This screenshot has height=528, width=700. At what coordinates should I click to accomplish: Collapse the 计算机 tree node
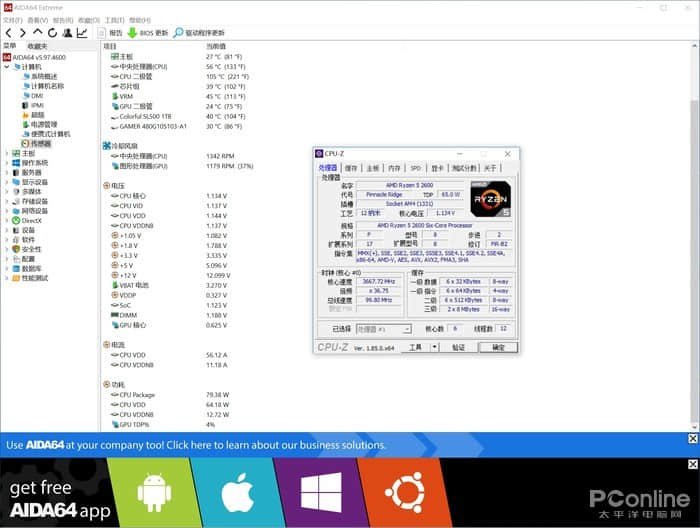7,67
